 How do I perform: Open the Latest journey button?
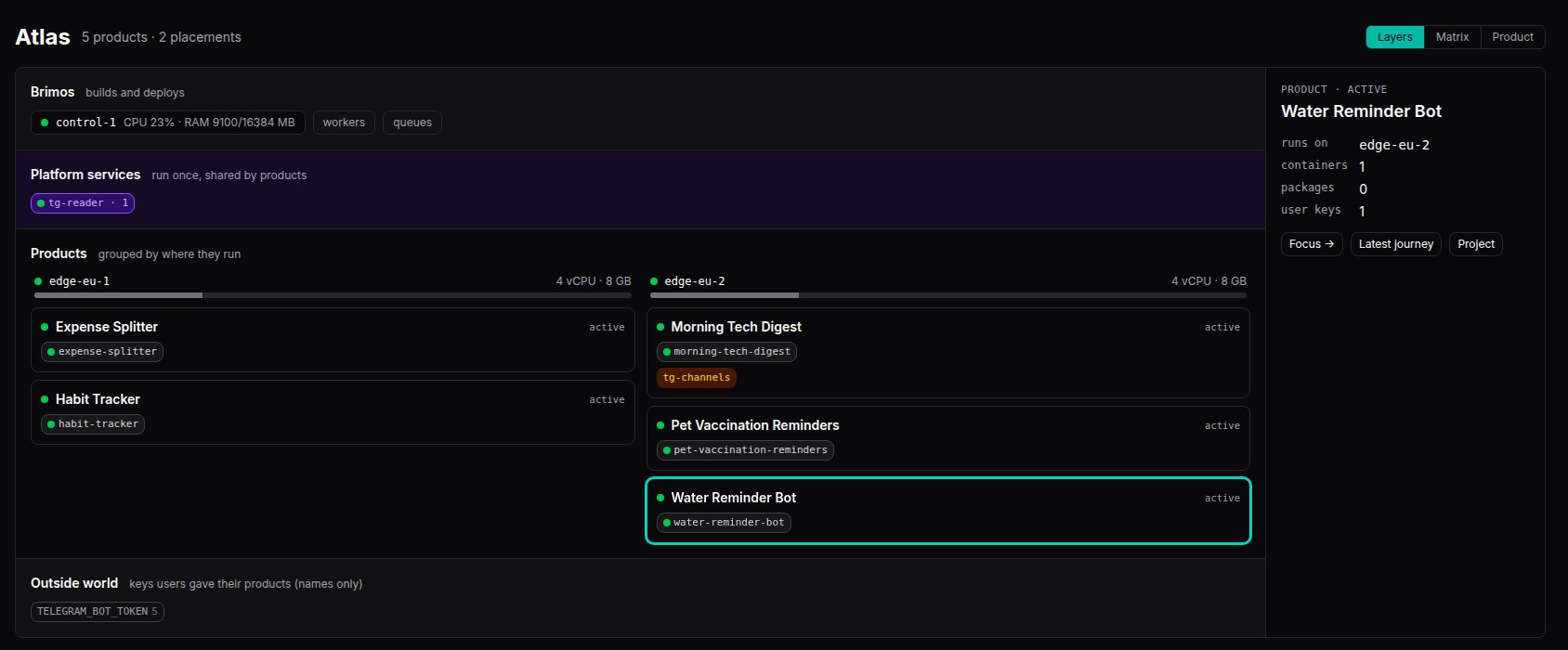[x=1395, y=244]
